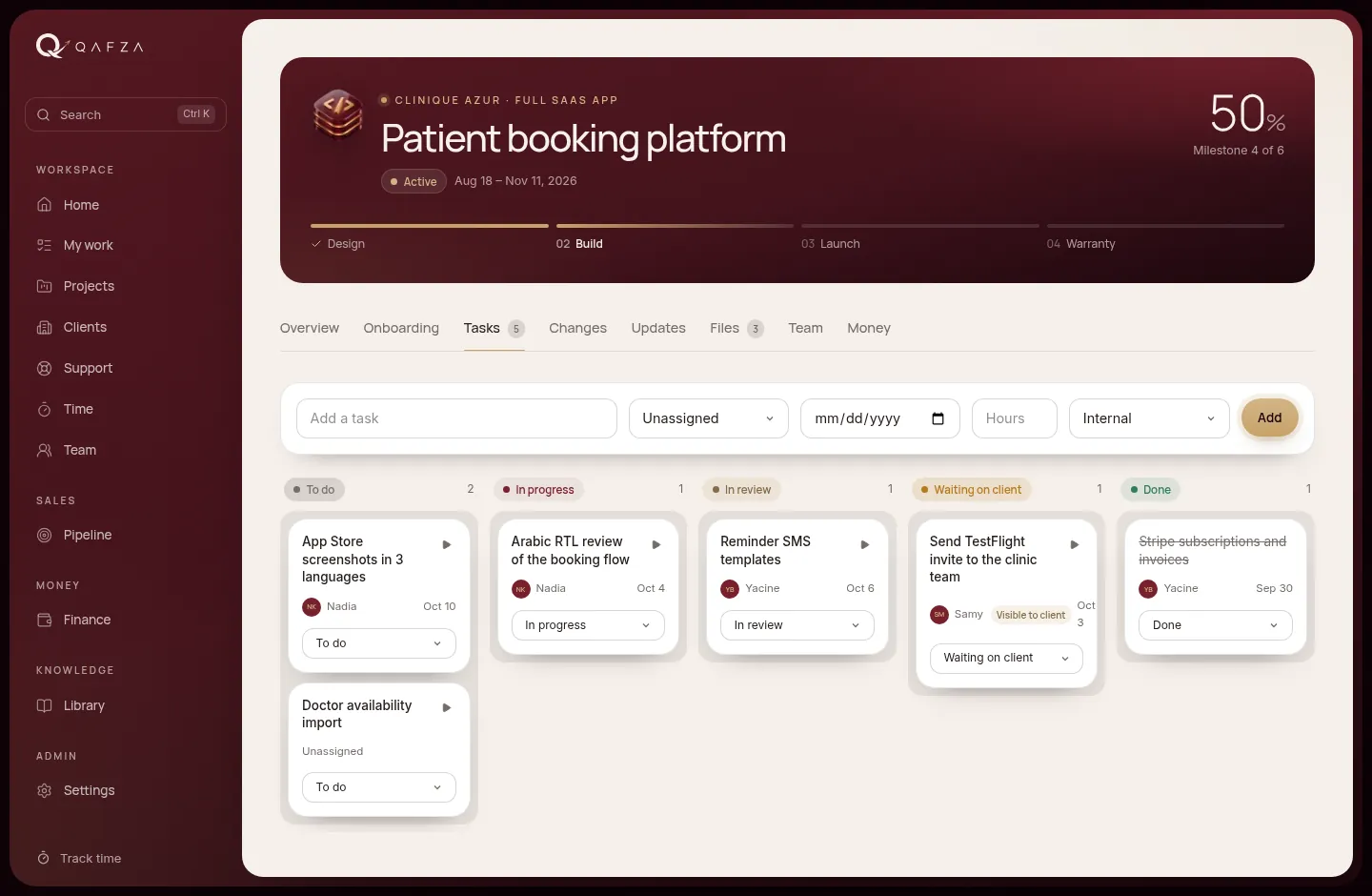Open the Support lifebuoy icon
The height and width of the screenshot is (896, 1372).
(x=44, y=368)
